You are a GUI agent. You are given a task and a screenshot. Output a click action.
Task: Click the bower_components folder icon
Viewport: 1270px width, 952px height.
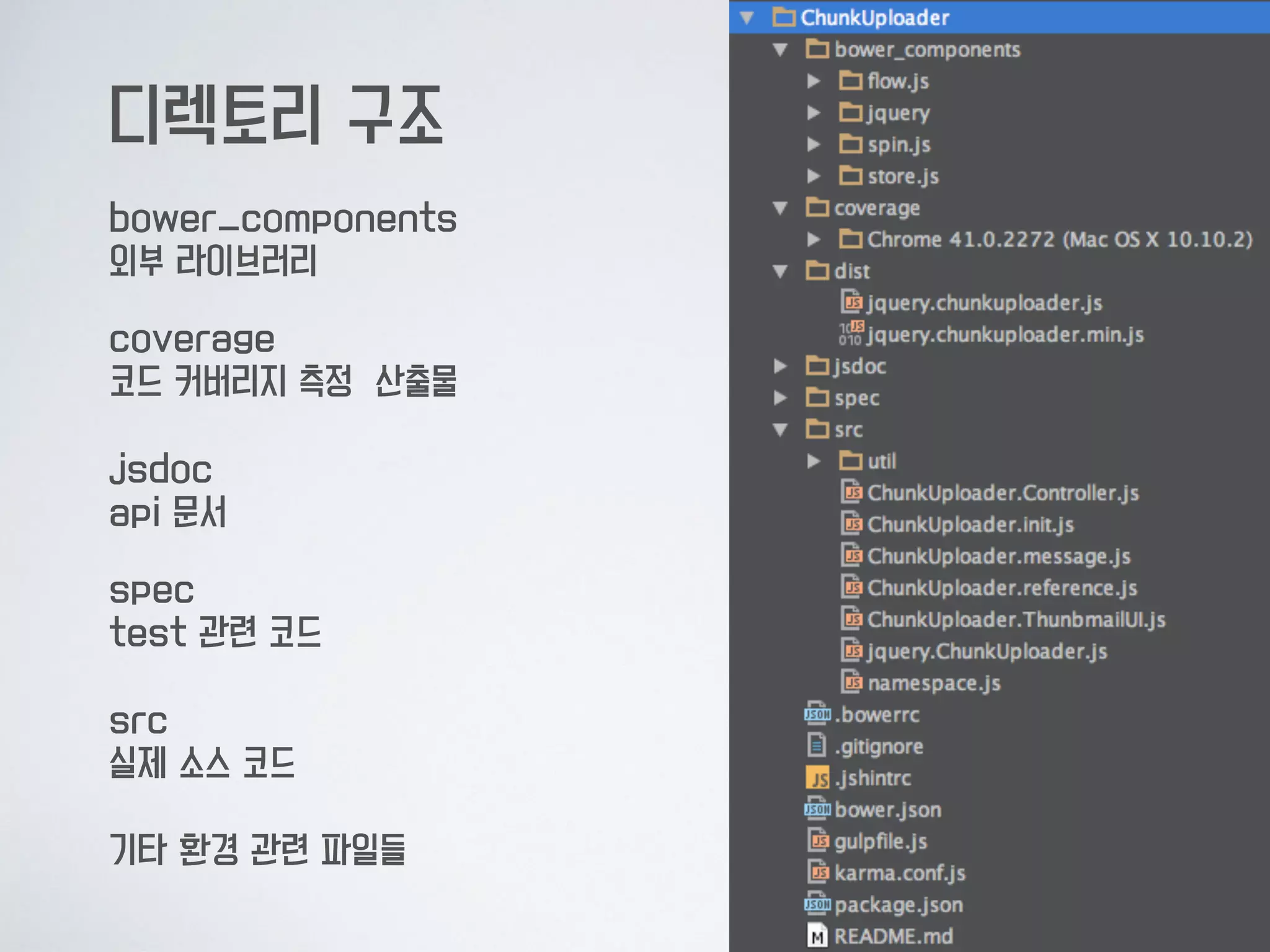(x=817, y=49)
